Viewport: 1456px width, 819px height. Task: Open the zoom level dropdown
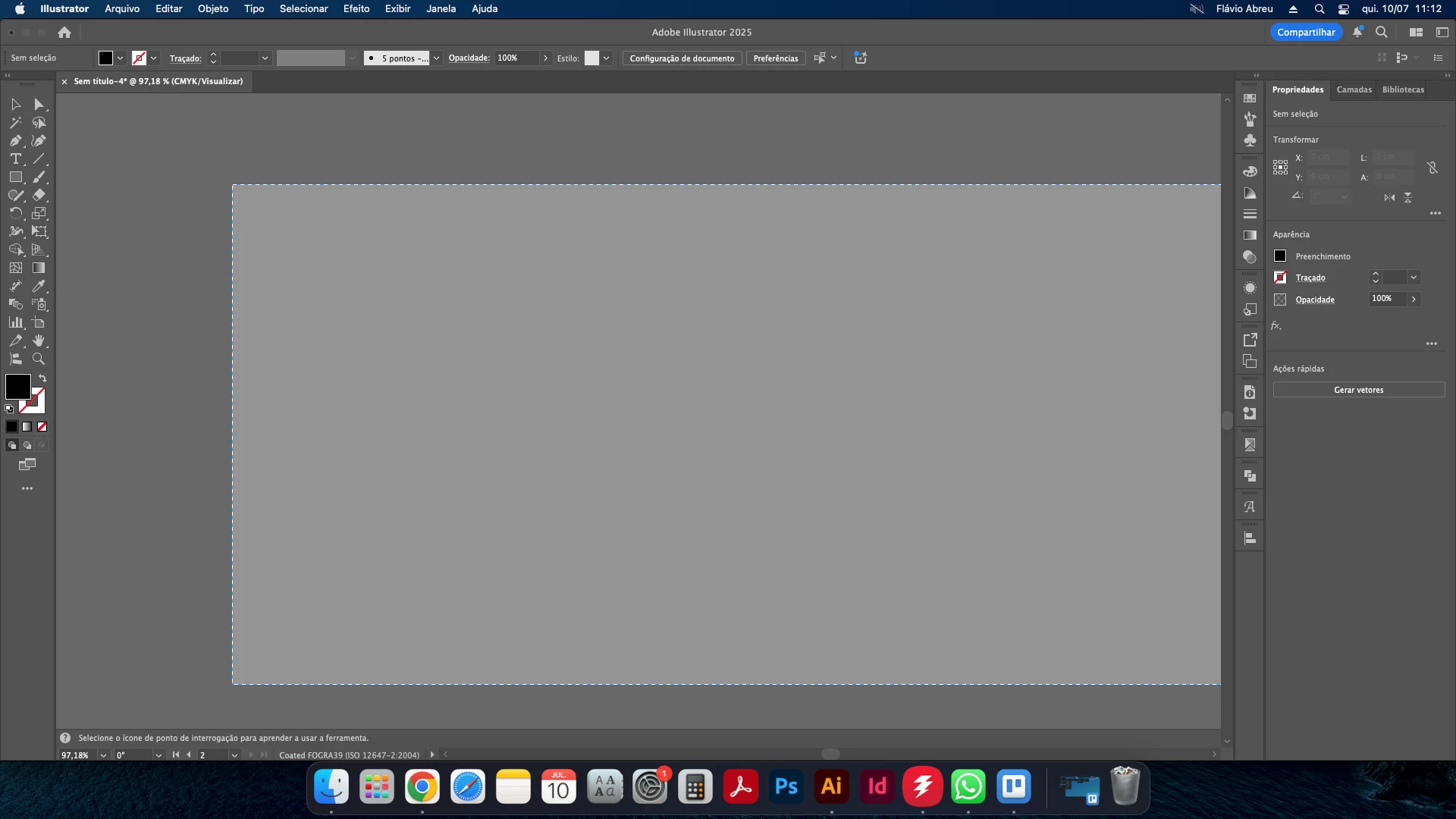[x=103, y=755]
